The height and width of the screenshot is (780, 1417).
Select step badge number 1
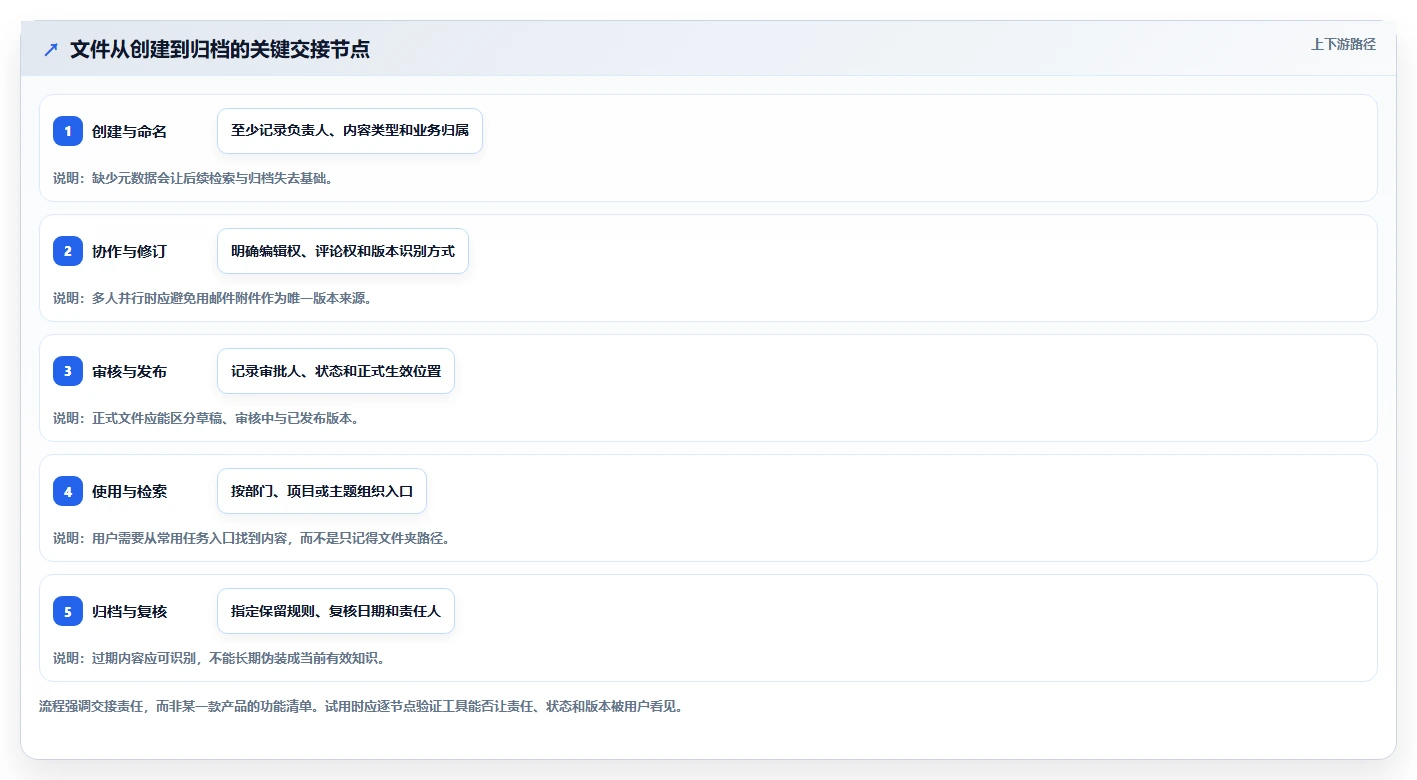pos(68,131)
